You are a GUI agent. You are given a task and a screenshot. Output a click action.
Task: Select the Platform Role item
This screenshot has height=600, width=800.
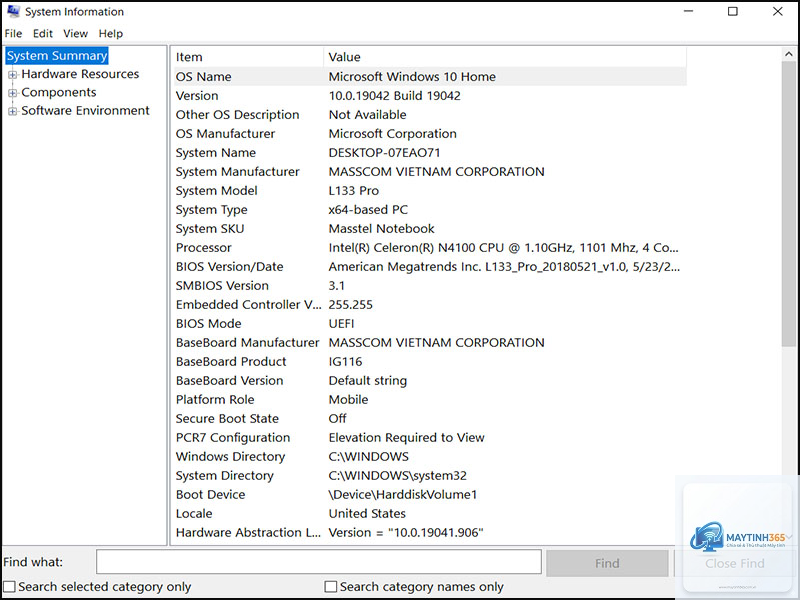pos(215,399)
